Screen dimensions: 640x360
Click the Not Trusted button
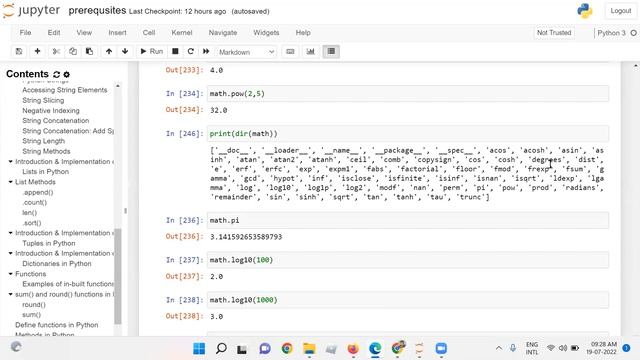(554, 33)
